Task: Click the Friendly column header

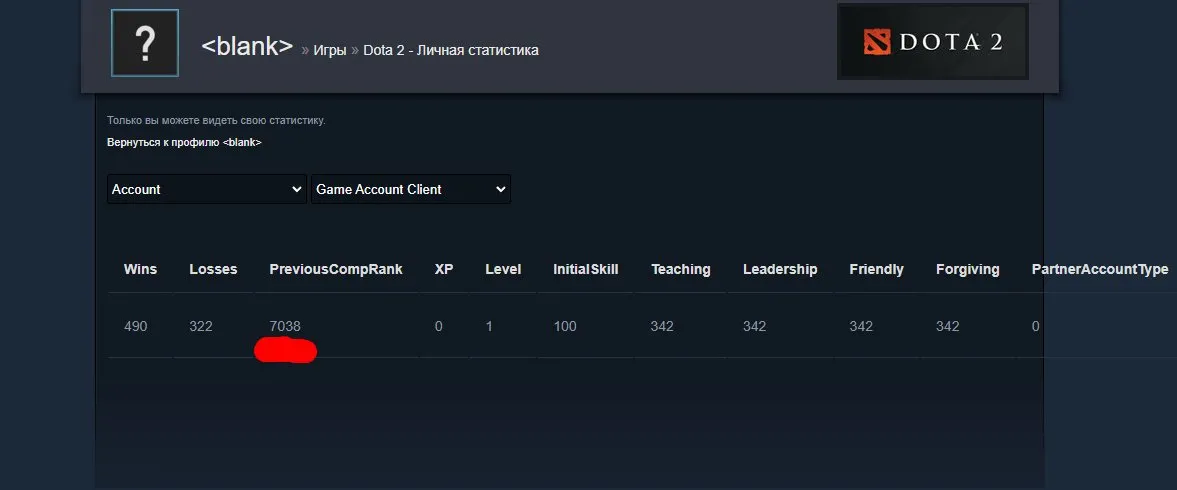Action: point(877,269)
